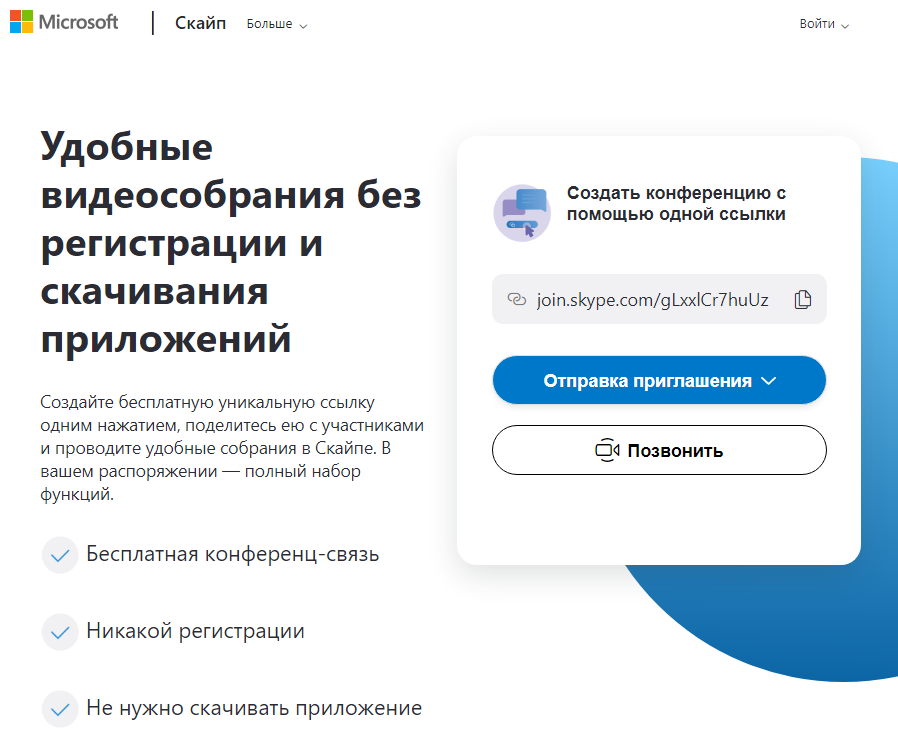This screenshot has height=738, width=898.
Task: Expand the Больше dropdown menu
Action: pos(277,24)
